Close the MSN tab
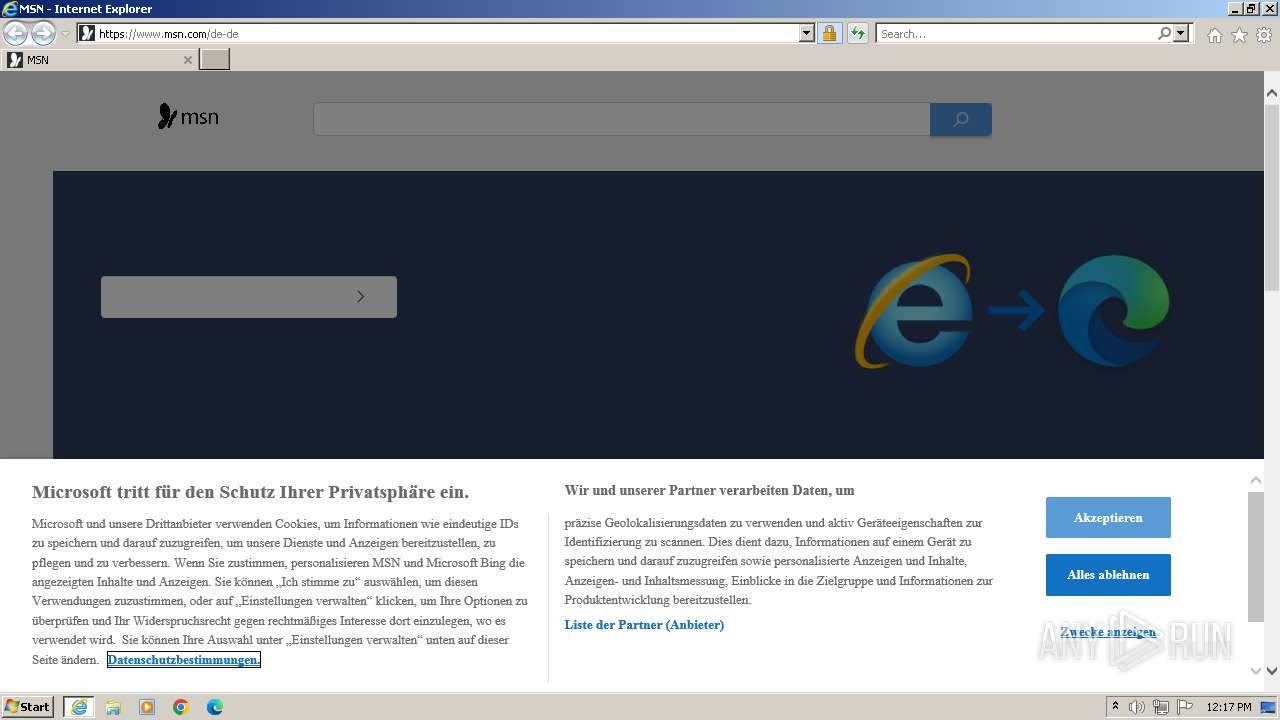This screenshot has width=1280, height=720. tap(187, 60)
